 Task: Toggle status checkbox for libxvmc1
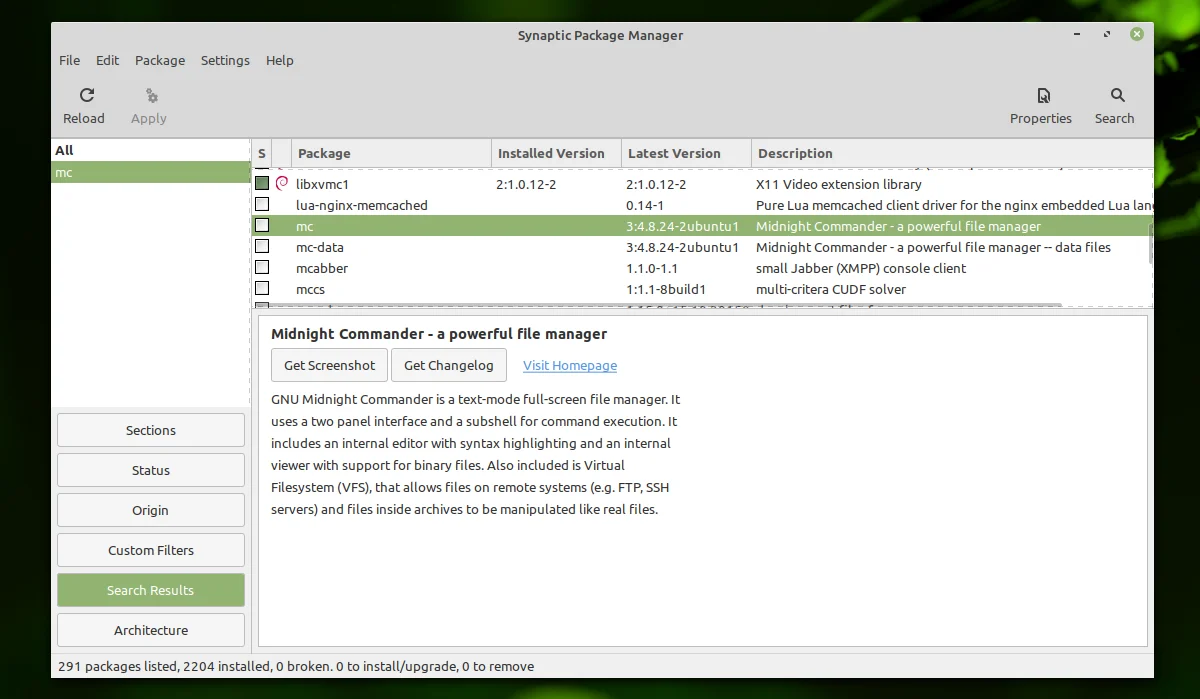262,184
